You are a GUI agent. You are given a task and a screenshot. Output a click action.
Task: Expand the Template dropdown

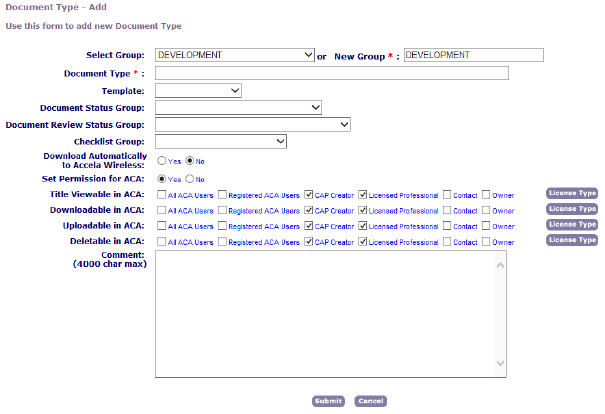tap(198, 91)
